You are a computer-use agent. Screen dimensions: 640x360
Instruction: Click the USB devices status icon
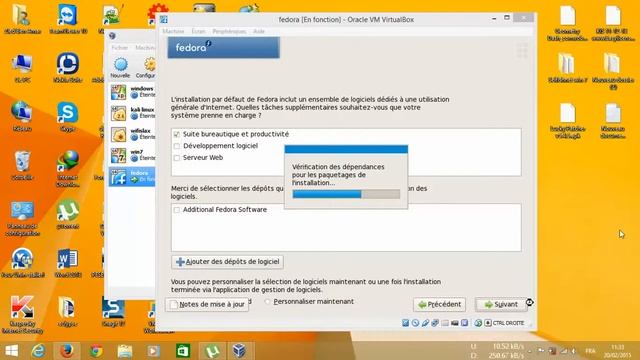(425, 323)
